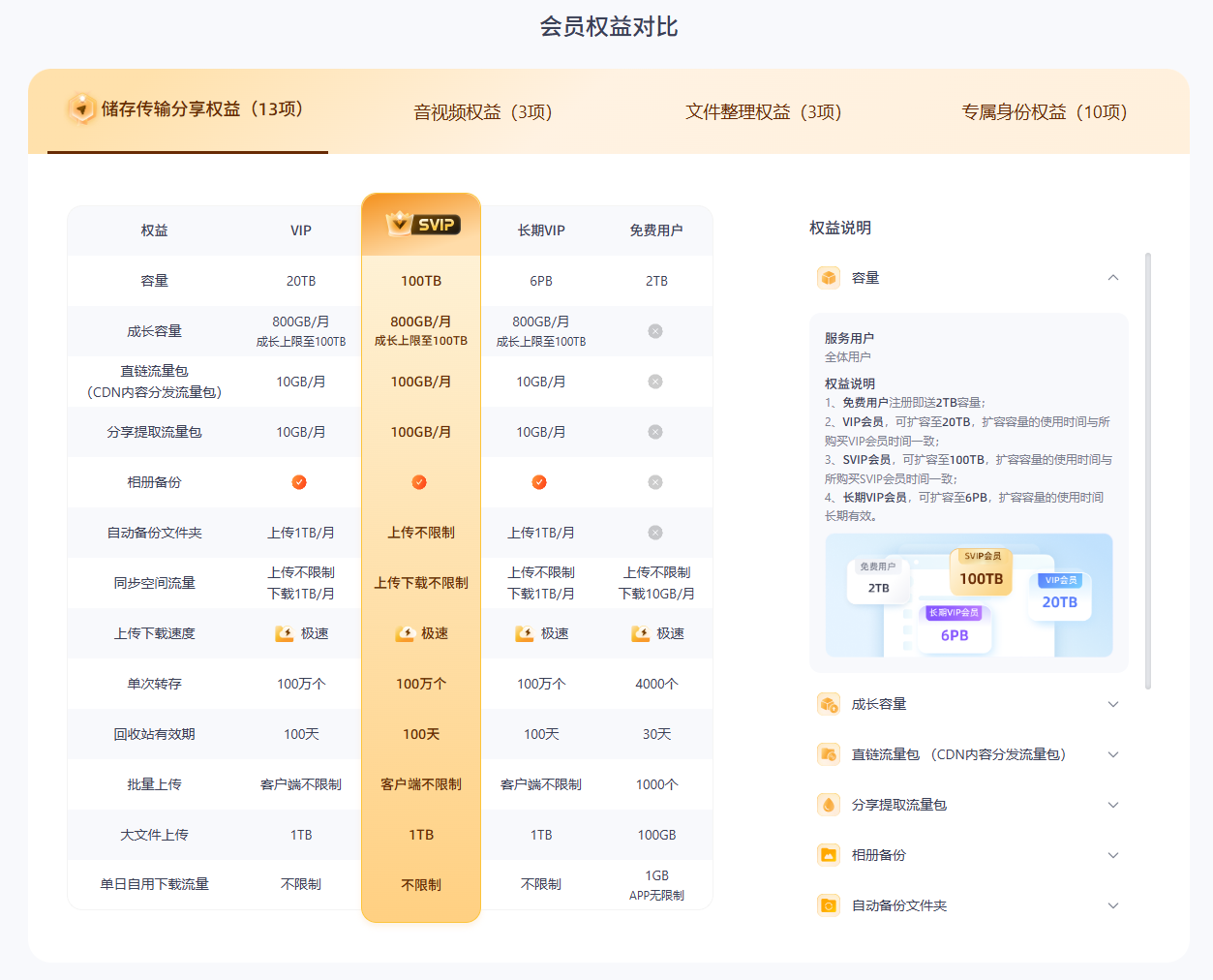The height and width of the screenshot is (980, 1213).
Task: Click the SVIP crown badge above its column
Action: (420, 222)
